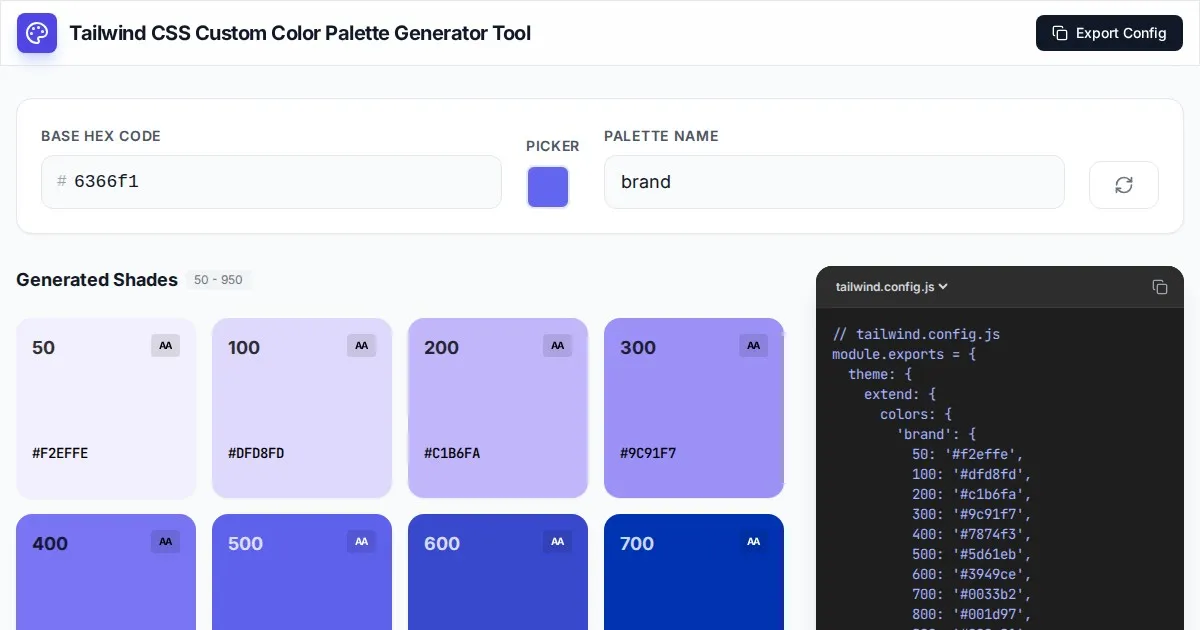
Task: Click the AA badge on shade 100
Action: pyautogui.click(x=362, y=346)
